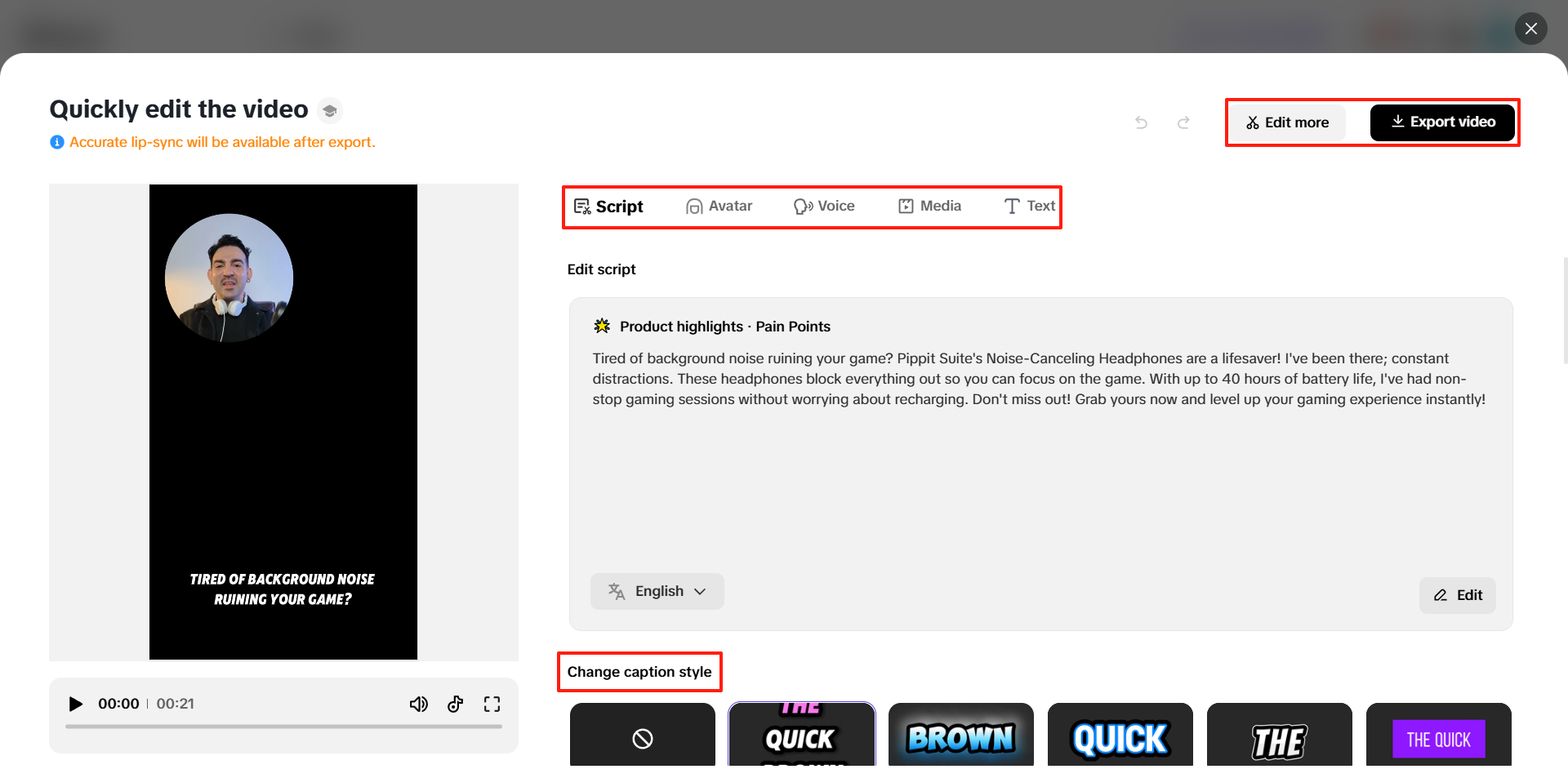This screenshot has width=1568, height=778.
Task: Click the Export video button
Action: (1442, 122)
